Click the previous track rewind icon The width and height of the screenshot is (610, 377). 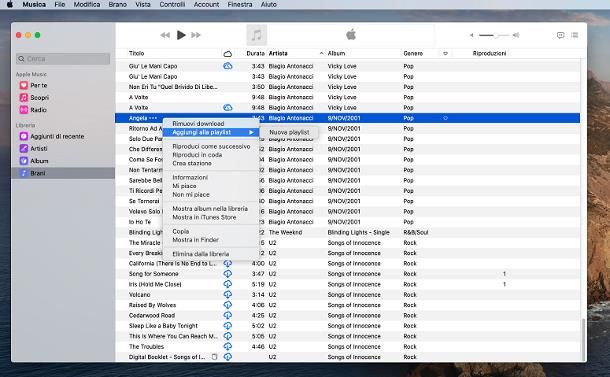pyautogui.click(x=165, y=35)
